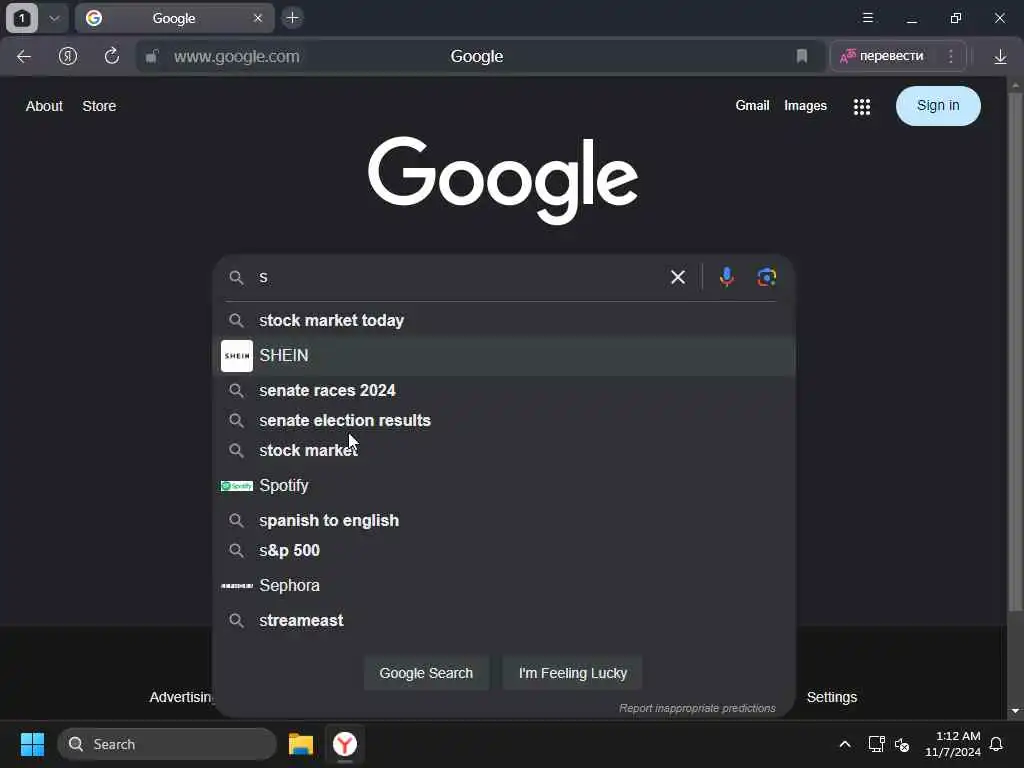Click the muted volume tray icon

click(902, 744)
